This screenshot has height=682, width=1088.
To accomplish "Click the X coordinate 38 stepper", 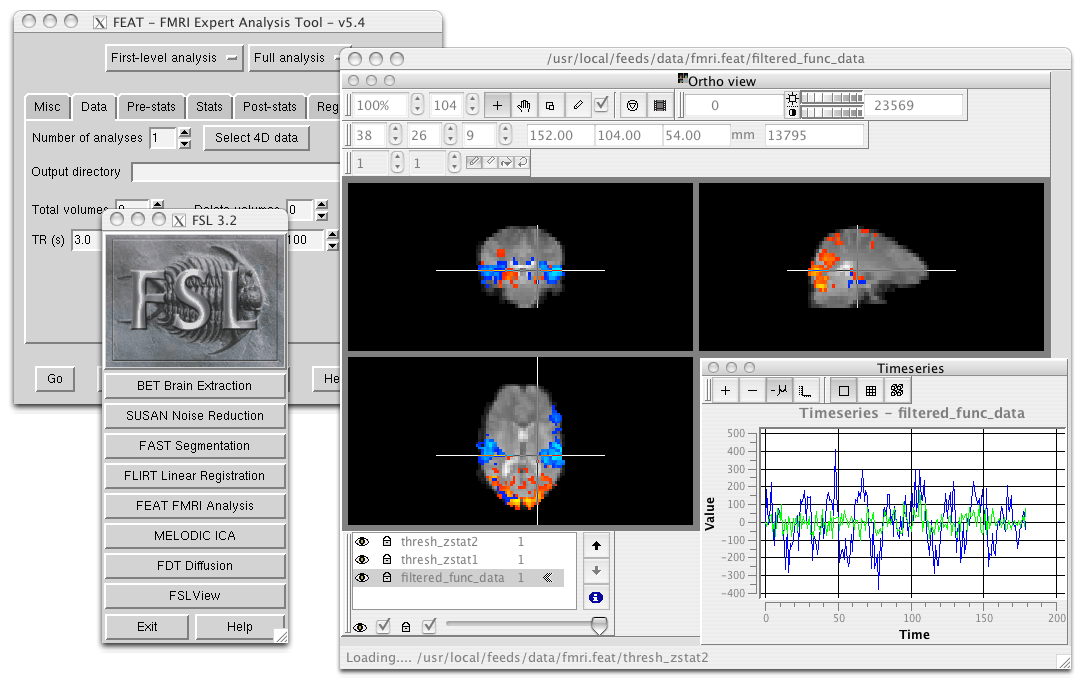I will (x=395, y=135).
